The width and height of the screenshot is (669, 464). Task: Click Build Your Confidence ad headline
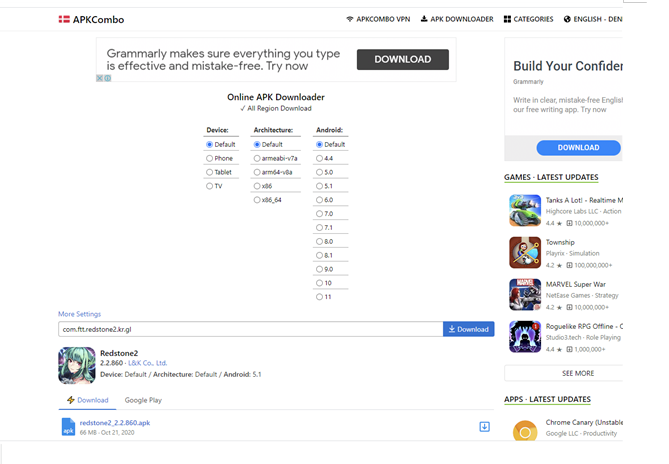pos(568,66)
